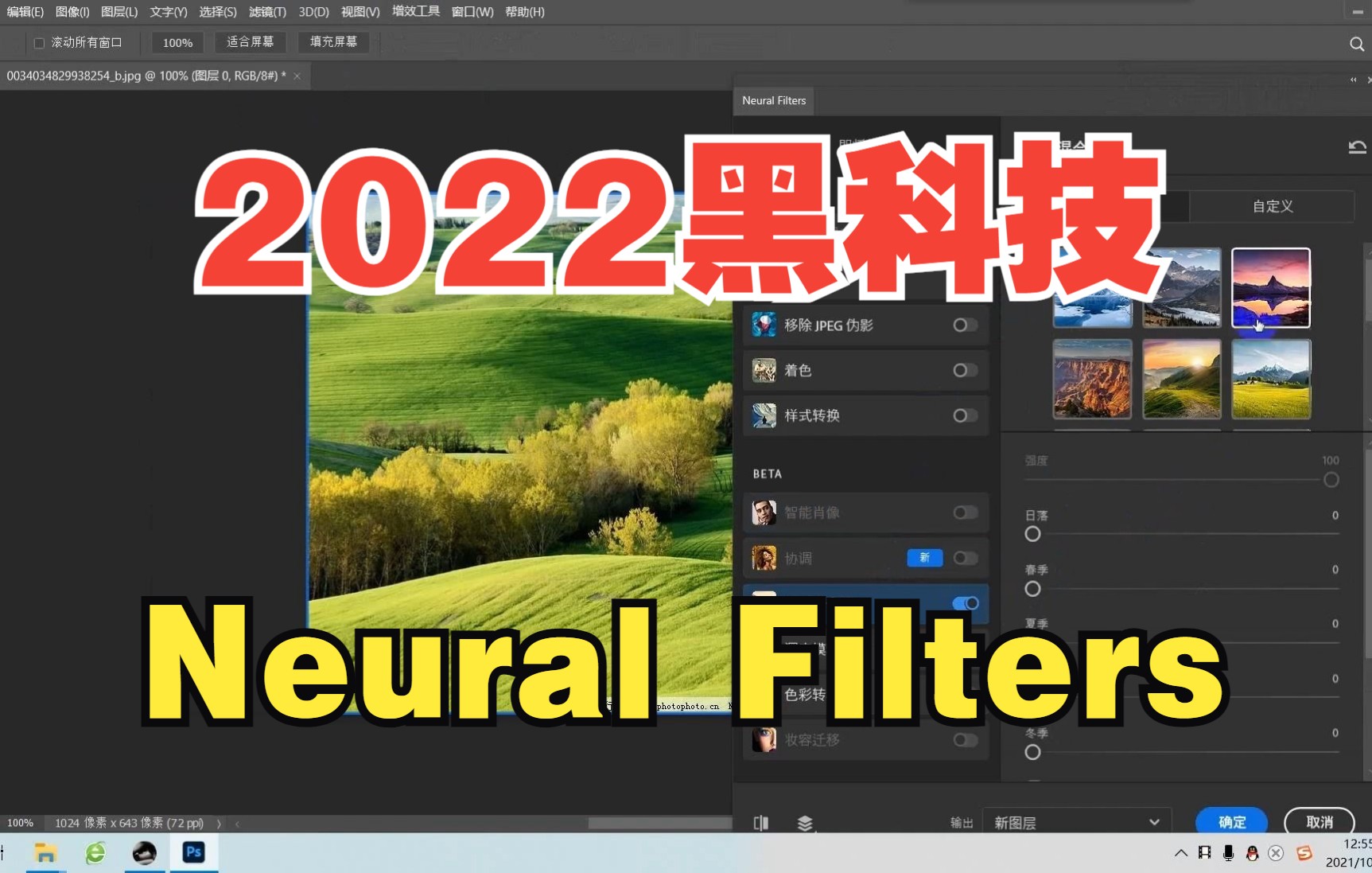The width and height of the screenshot is (1372, 873).
Task: Expand the status bar info chevron
Action: click(x=219, y=824)
